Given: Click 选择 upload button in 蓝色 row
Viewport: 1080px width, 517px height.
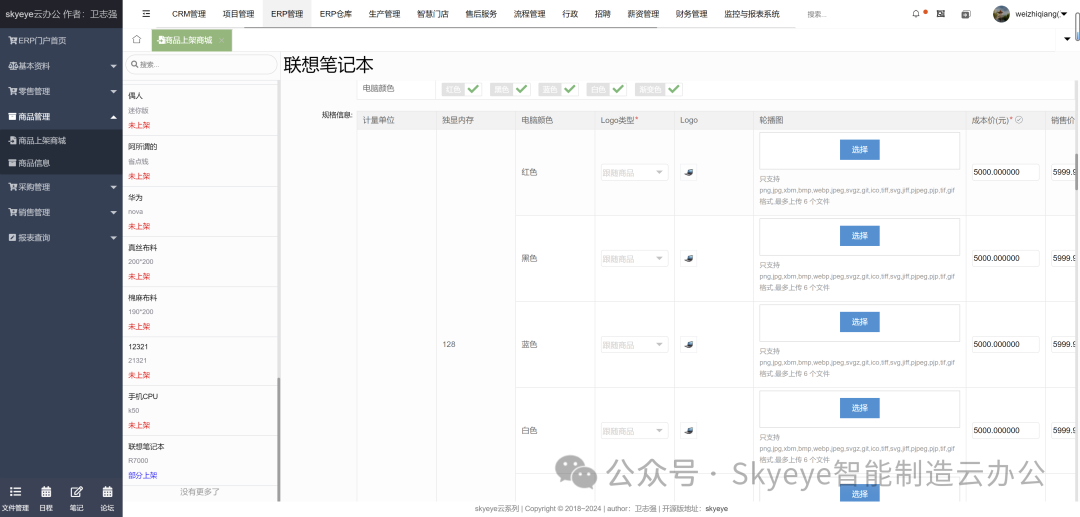Looking at the screenshot, I should (860, 321).
